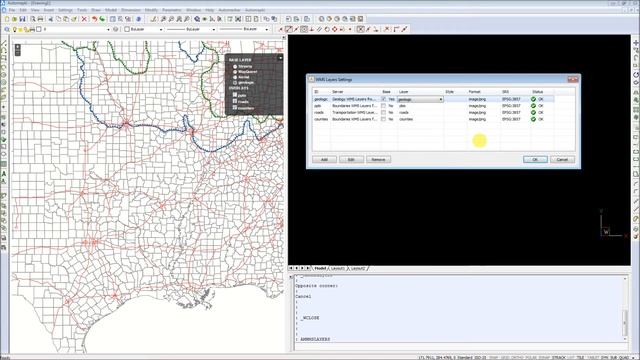The height and width of the screenshot is (360, 640).
Task: Open the lineweight ByLayer dropdown
Action: pyautogui.click(x=267, y=29)
